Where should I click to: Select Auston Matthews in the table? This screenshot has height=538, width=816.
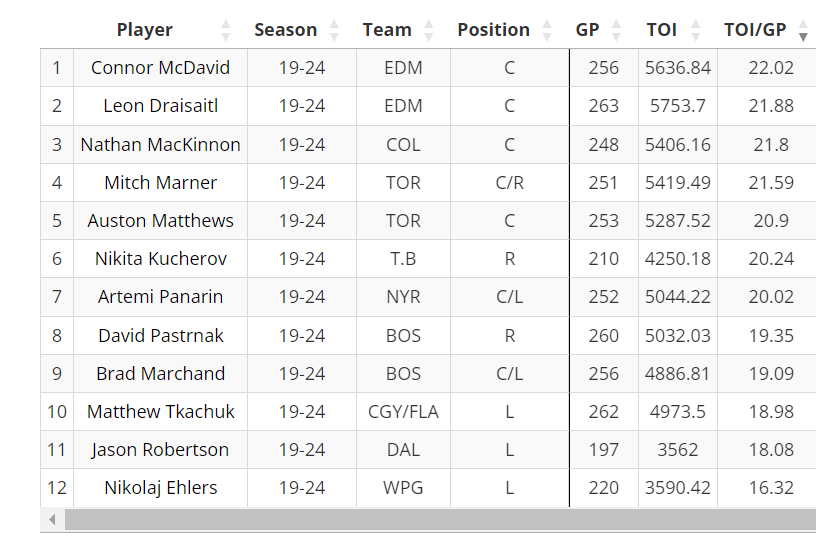pyautogui.click(x=160, y=221)
